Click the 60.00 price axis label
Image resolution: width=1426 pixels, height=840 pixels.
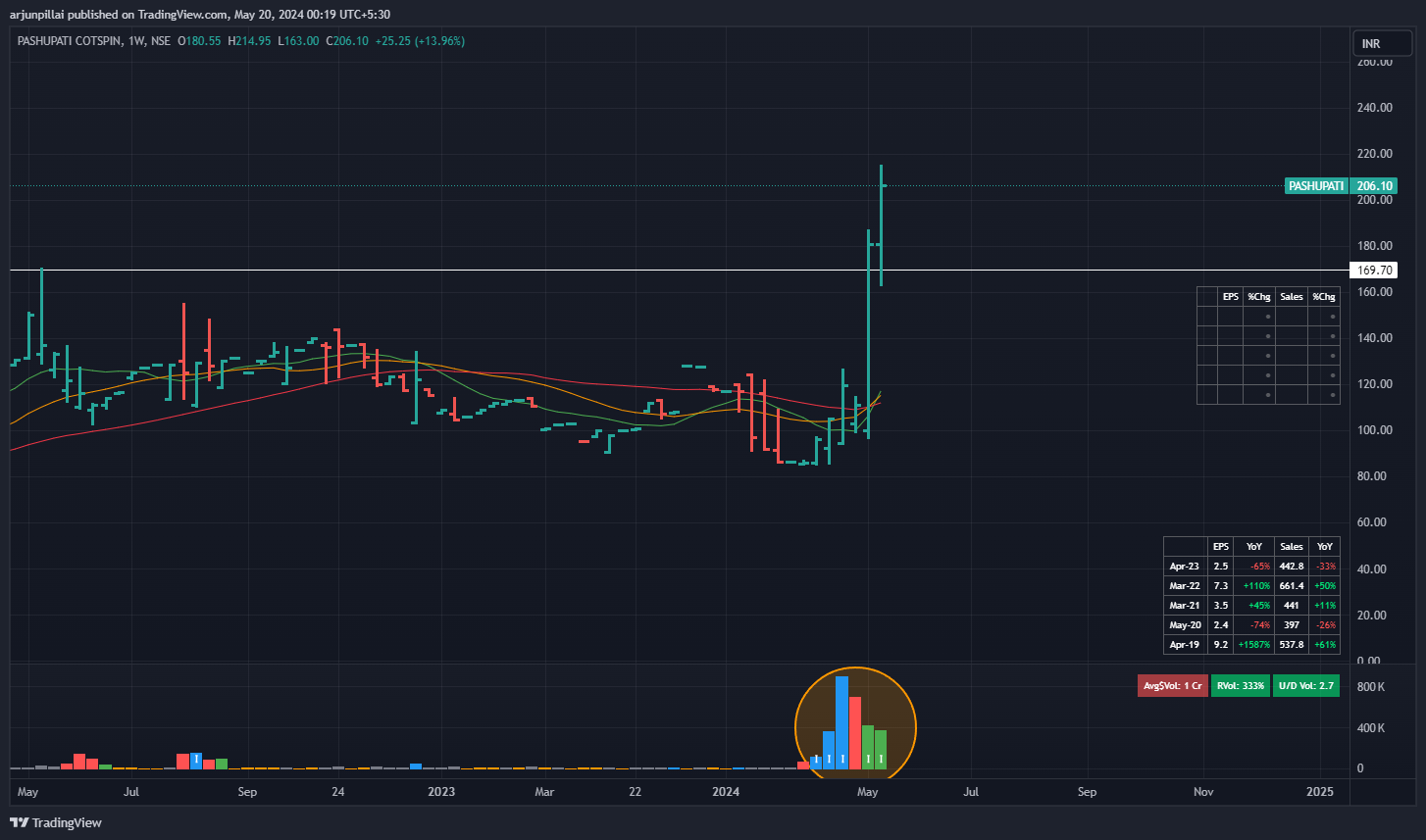(1374, 522)
